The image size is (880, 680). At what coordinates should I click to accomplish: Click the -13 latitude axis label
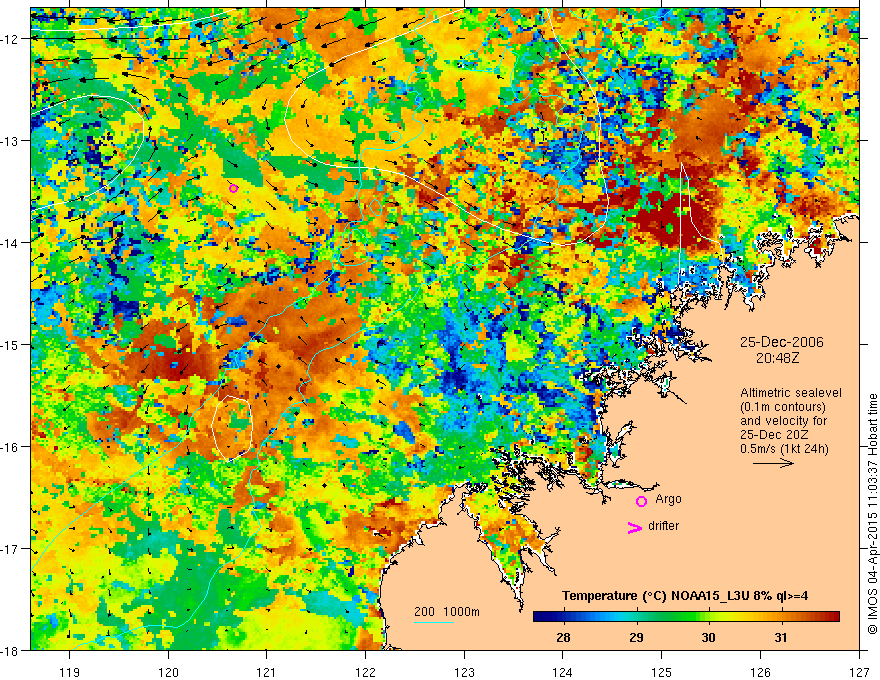[x=11, y=141]
